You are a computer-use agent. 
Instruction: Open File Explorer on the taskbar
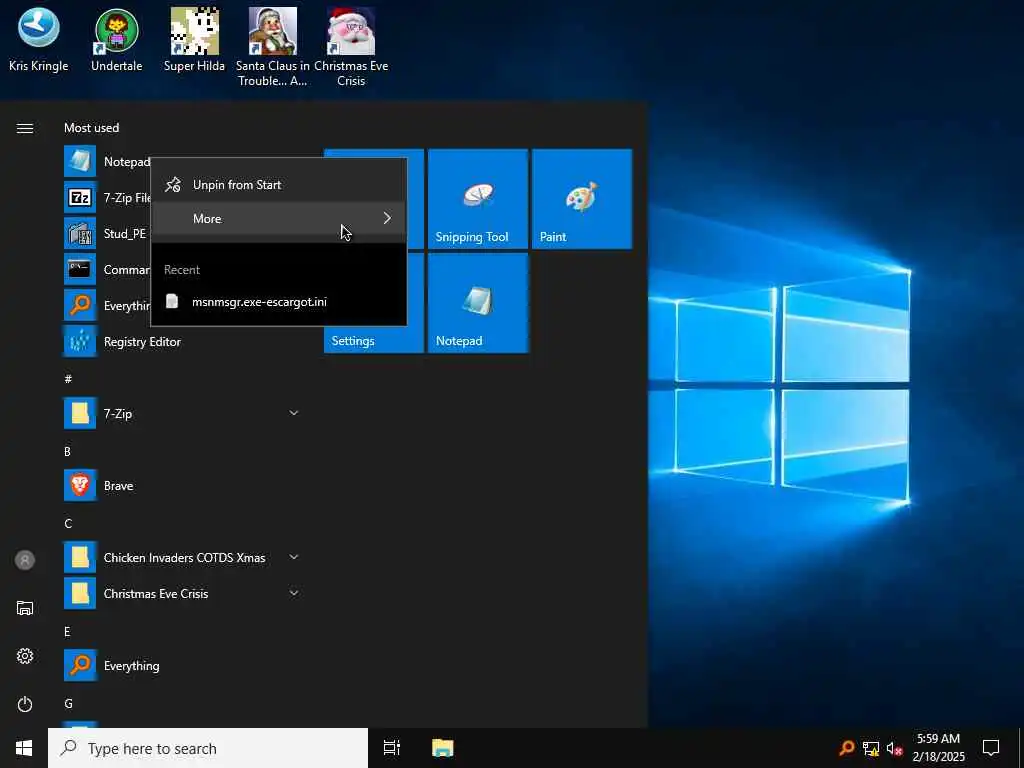coord(443,748)
